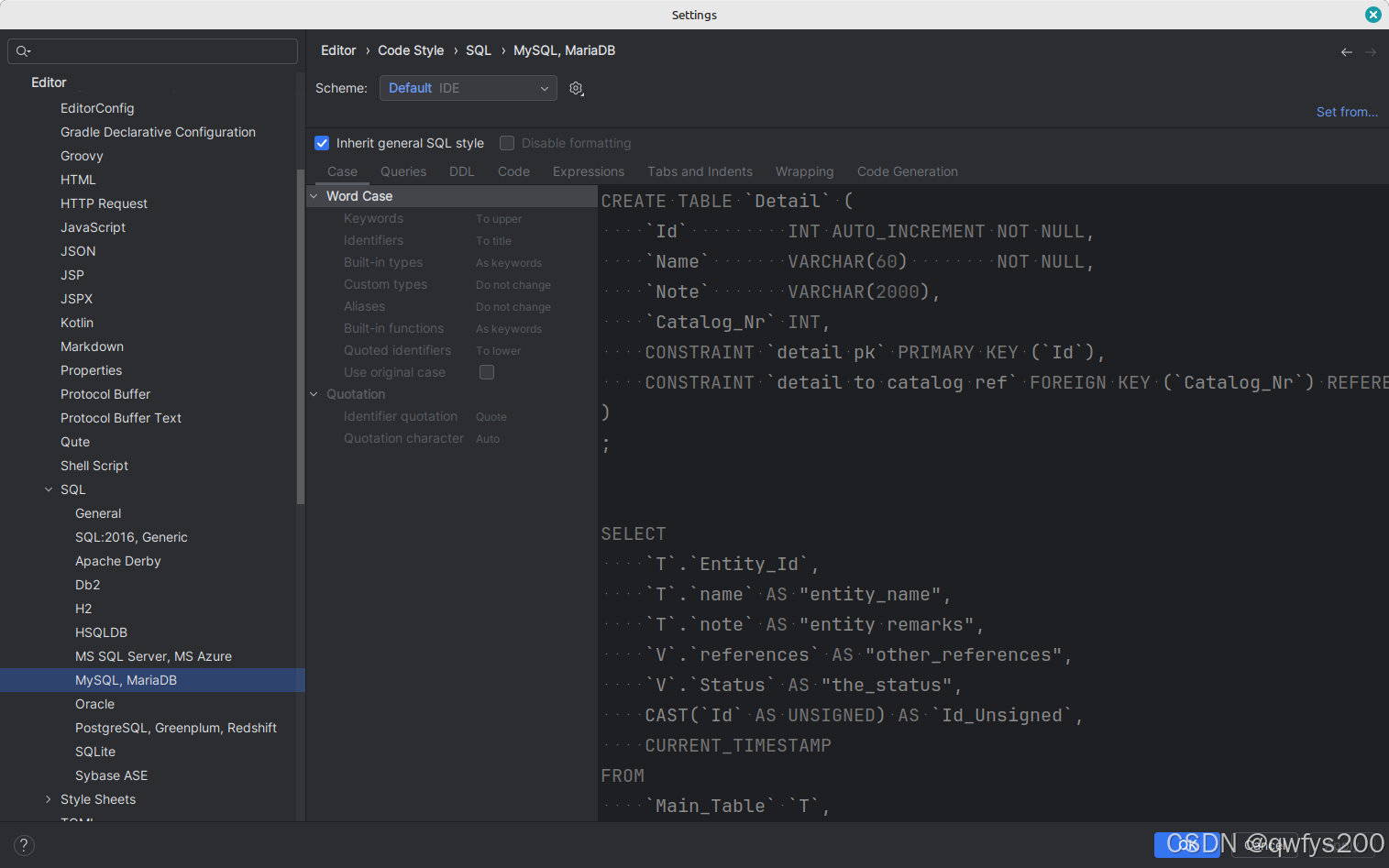The height and width of the screenshot is (868, 1389).
Task: Switch to the Case tab
Action: click(342, 171)
